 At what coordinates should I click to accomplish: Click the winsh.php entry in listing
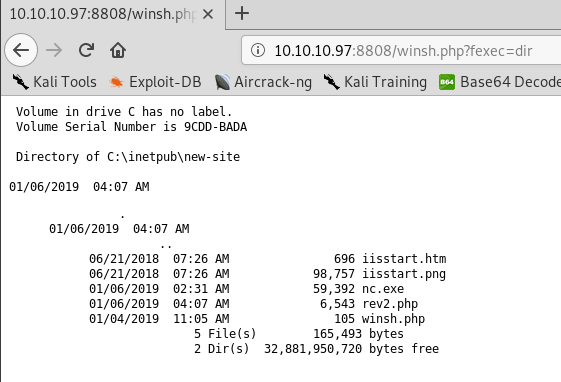pyautogui.click(x=393, y=319)
